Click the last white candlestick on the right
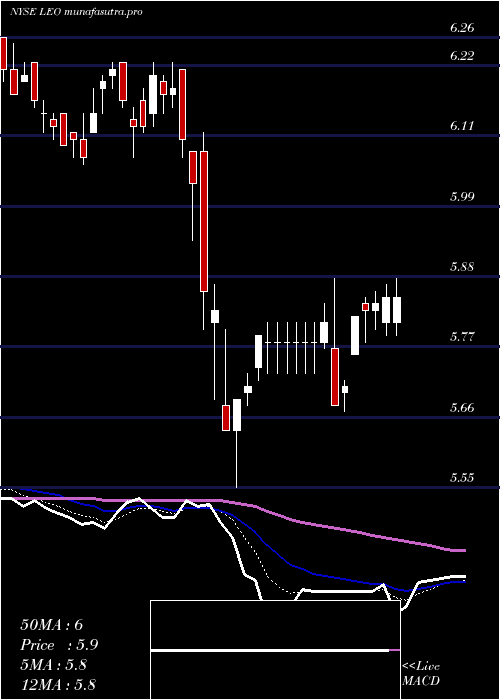The height and width of the screenshot is (700, 500). tap(396, 309)
